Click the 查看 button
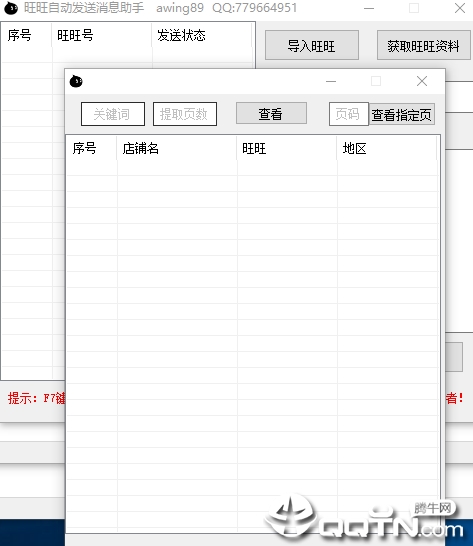The image size is (473, 546). click(271, 113)
